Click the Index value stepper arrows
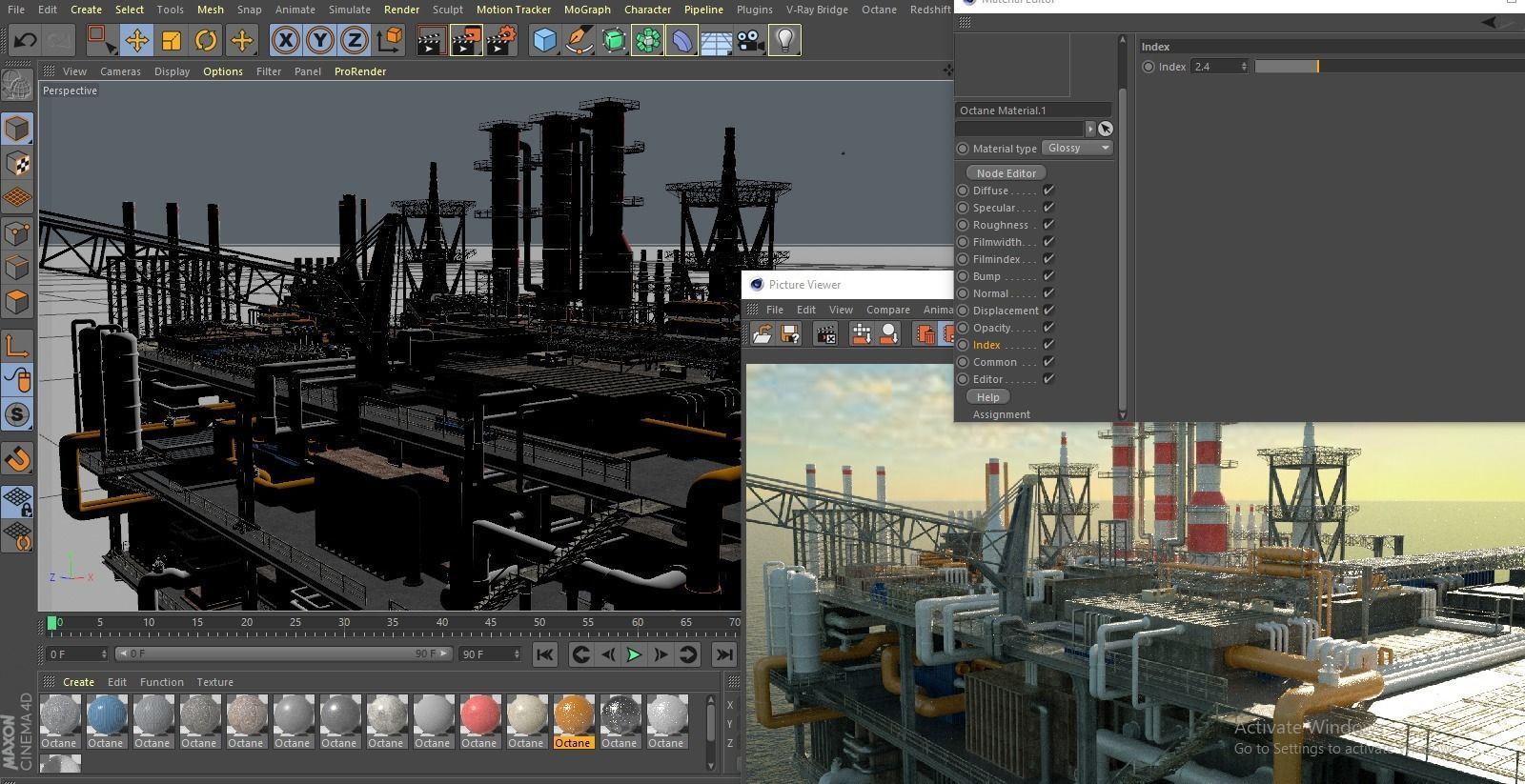Image resolution: width=1525 pixels, height=784 pixels. (1244, 67)
